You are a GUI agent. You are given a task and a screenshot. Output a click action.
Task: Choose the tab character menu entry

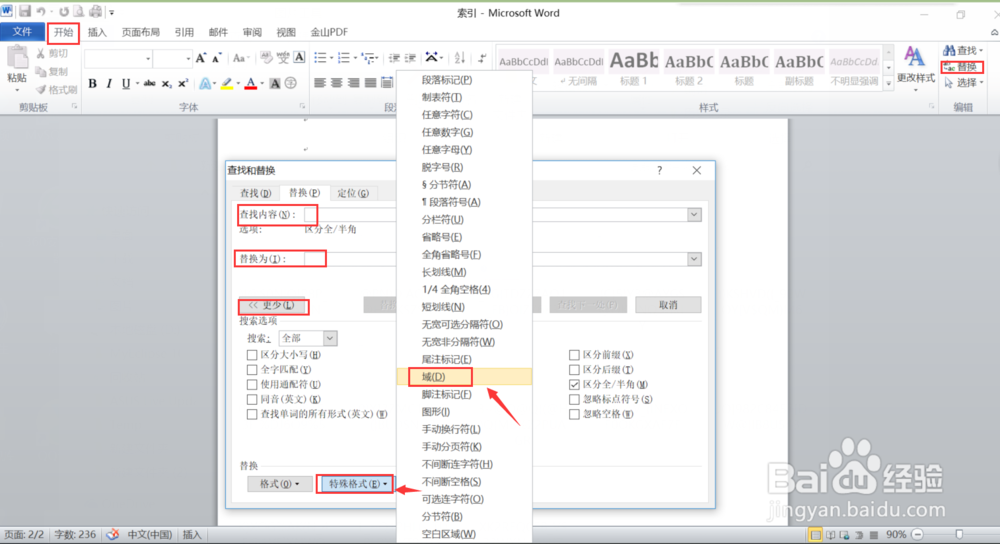coord(464,97)
